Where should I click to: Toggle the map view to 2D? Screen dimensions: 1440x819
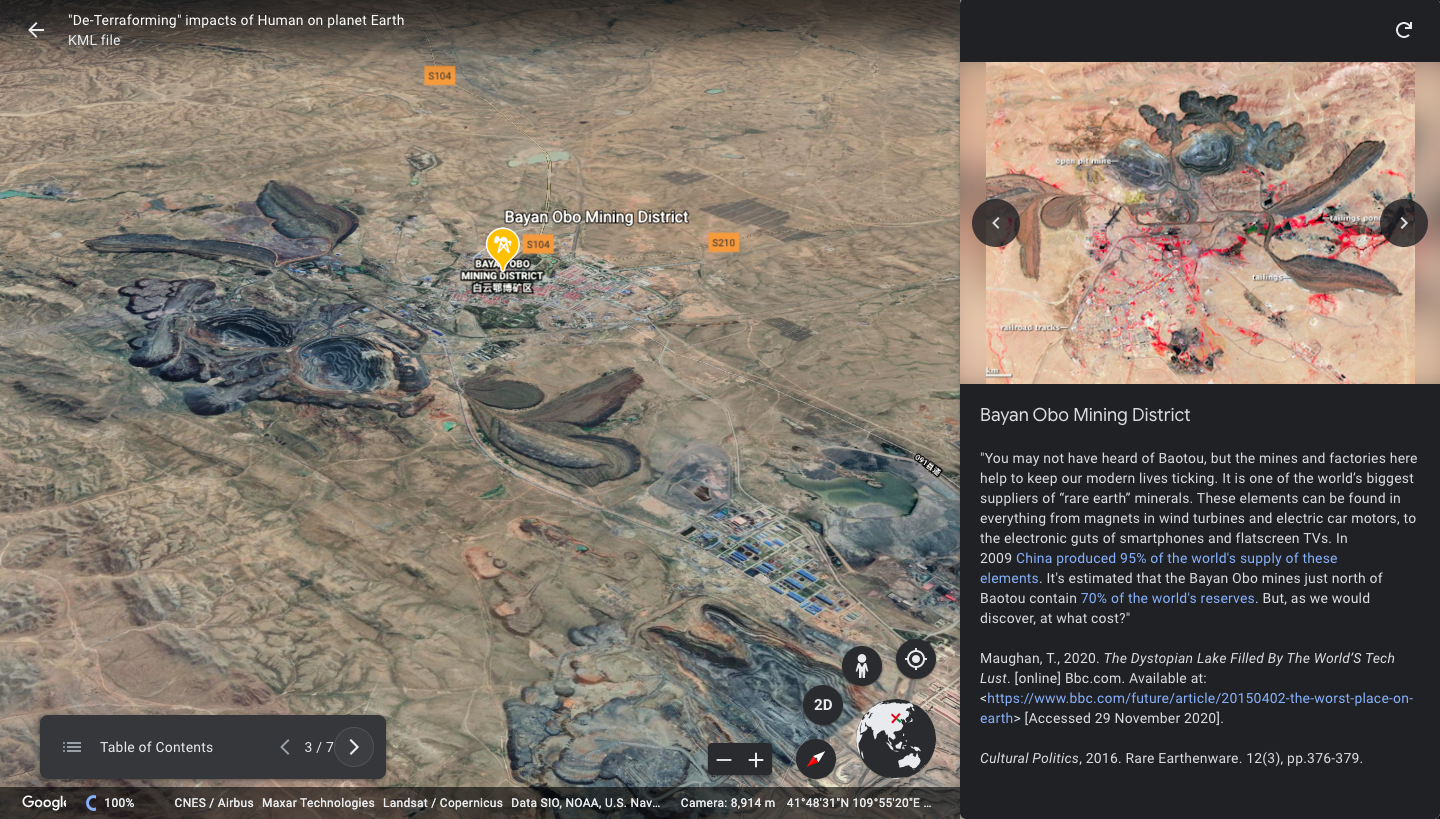click(823, 705)
